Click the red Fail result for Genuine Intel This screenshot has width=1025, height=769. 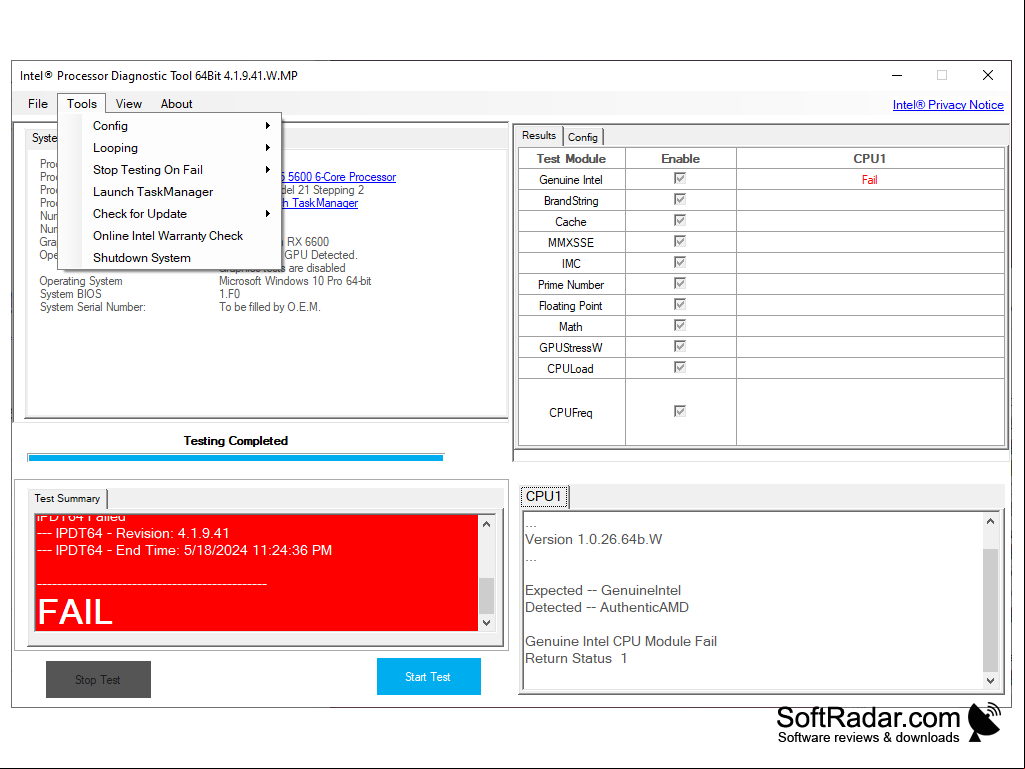[x=869, y=180]
